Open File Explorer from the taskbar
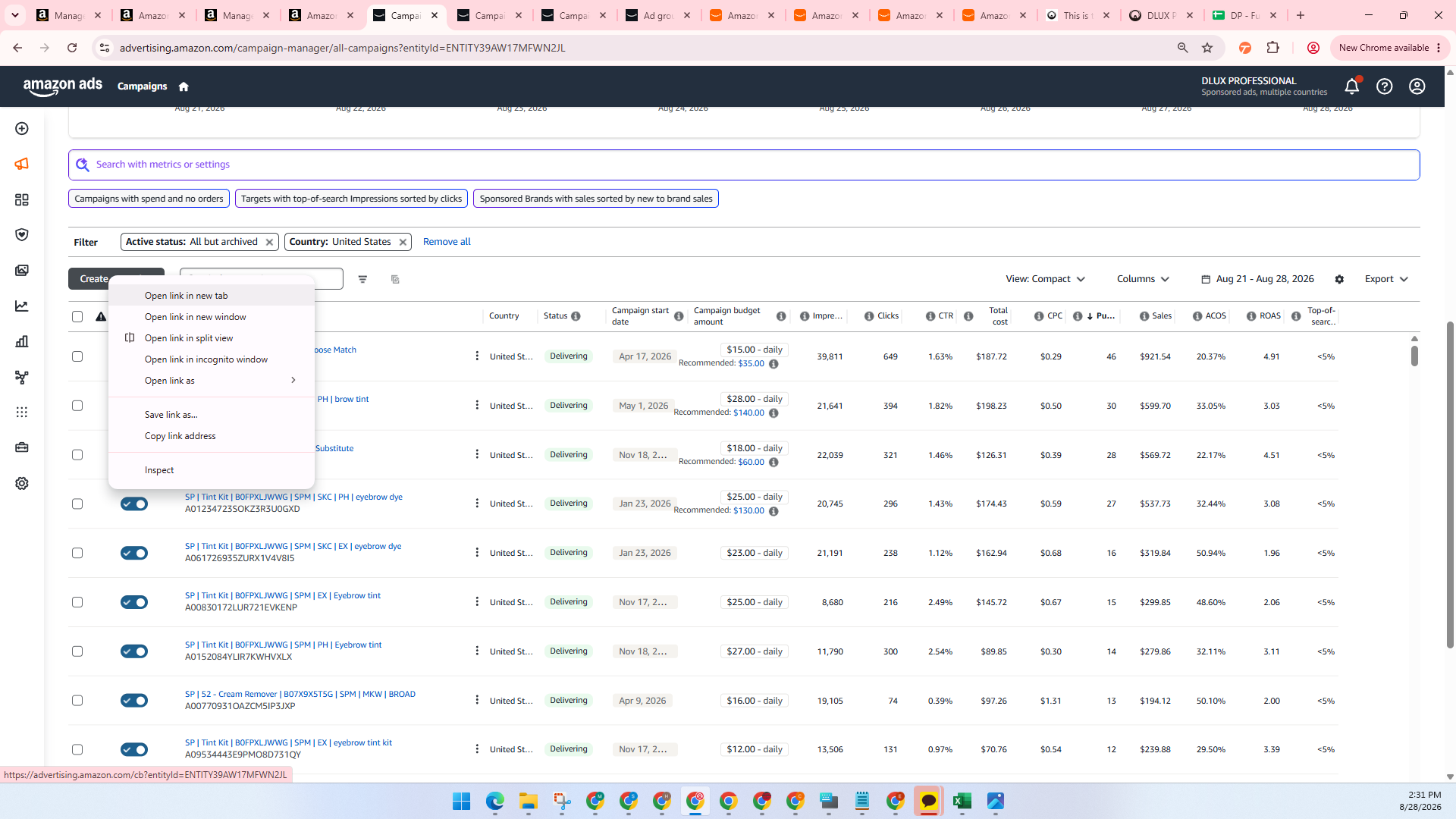The height and width of the screenshot is (819, 1456). point(528,801)
